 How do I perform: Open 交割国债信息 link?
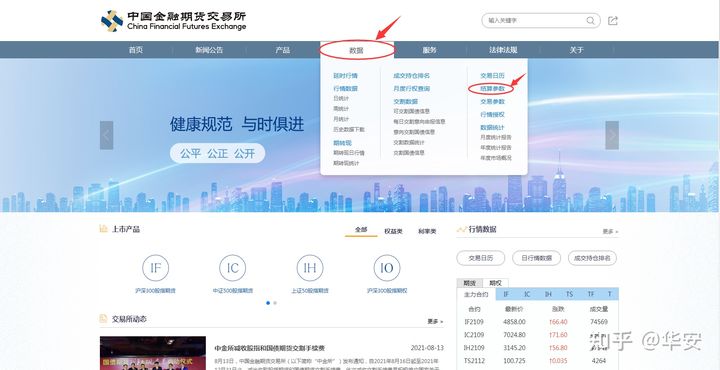[409, 153]
